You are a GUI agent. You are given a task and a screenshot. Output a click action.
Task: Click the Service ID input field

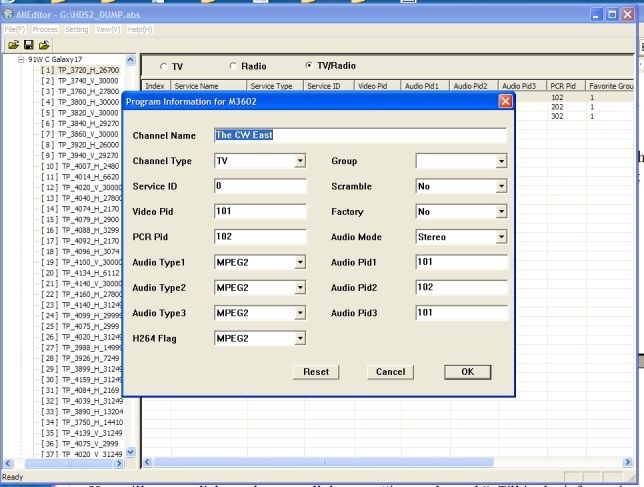pyautogui.click(x=260, y=186)
